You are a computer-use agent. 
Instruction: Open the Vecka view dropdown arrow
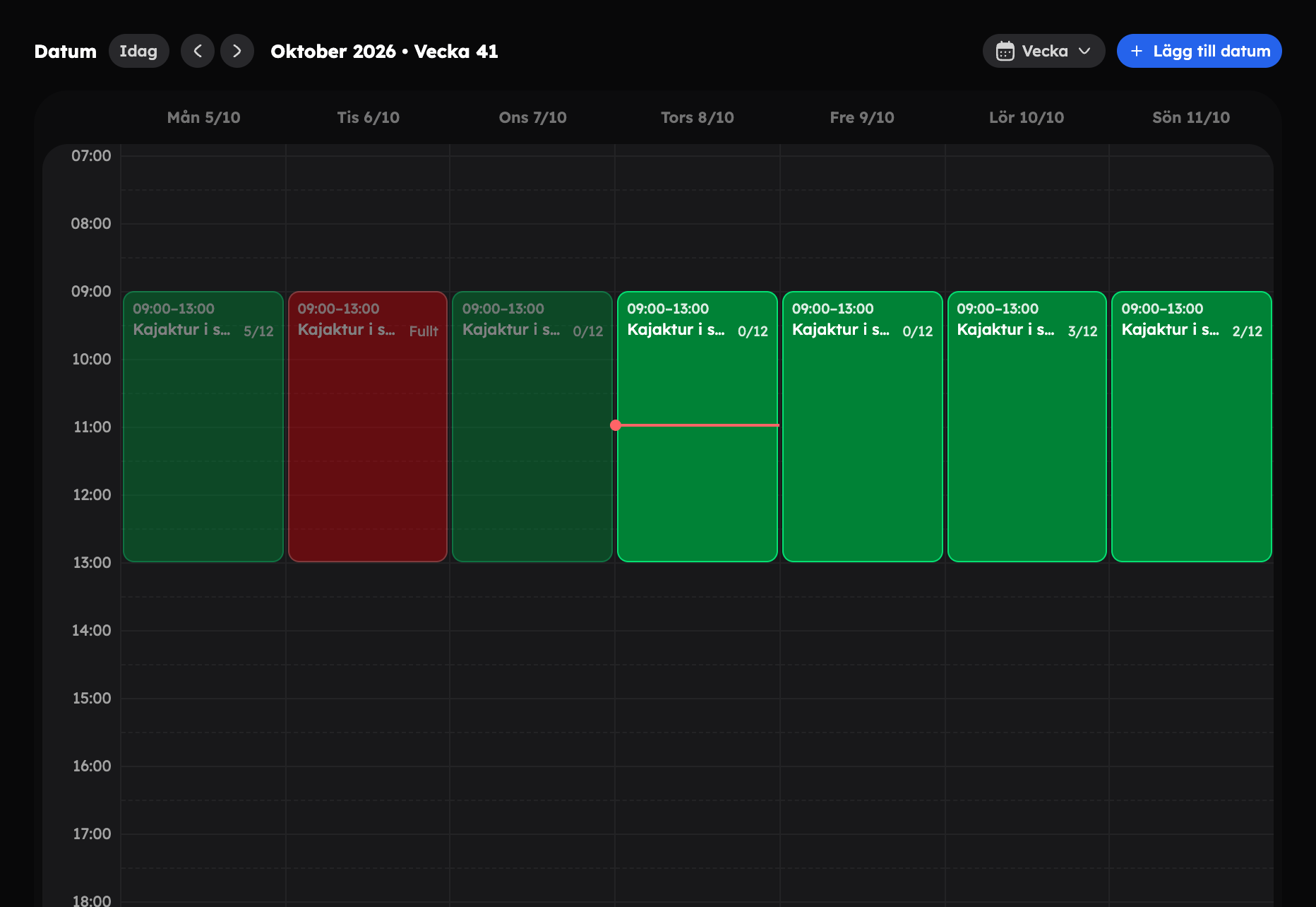1084,51
